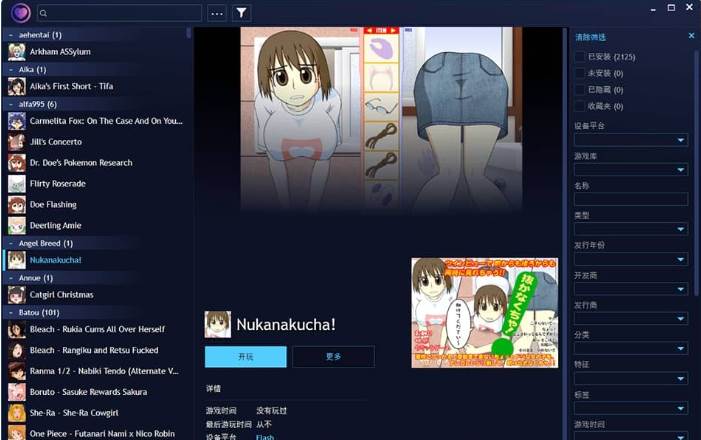Open the 特征 filter dropdown
The image size is (701, 440).
631,378
